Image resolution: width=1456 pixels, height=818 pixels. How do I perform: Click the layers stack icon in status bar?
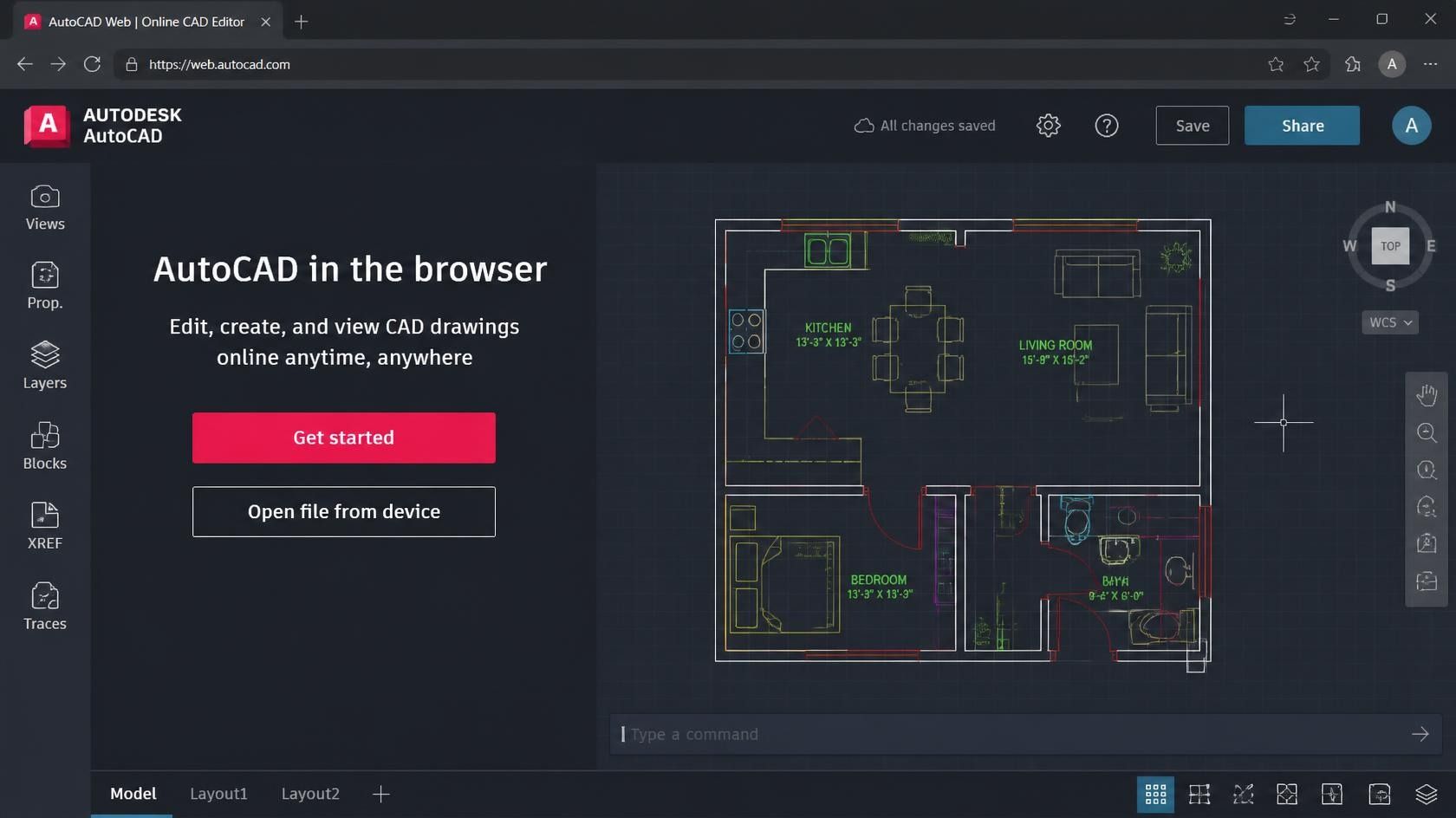tap(1426, 794)
